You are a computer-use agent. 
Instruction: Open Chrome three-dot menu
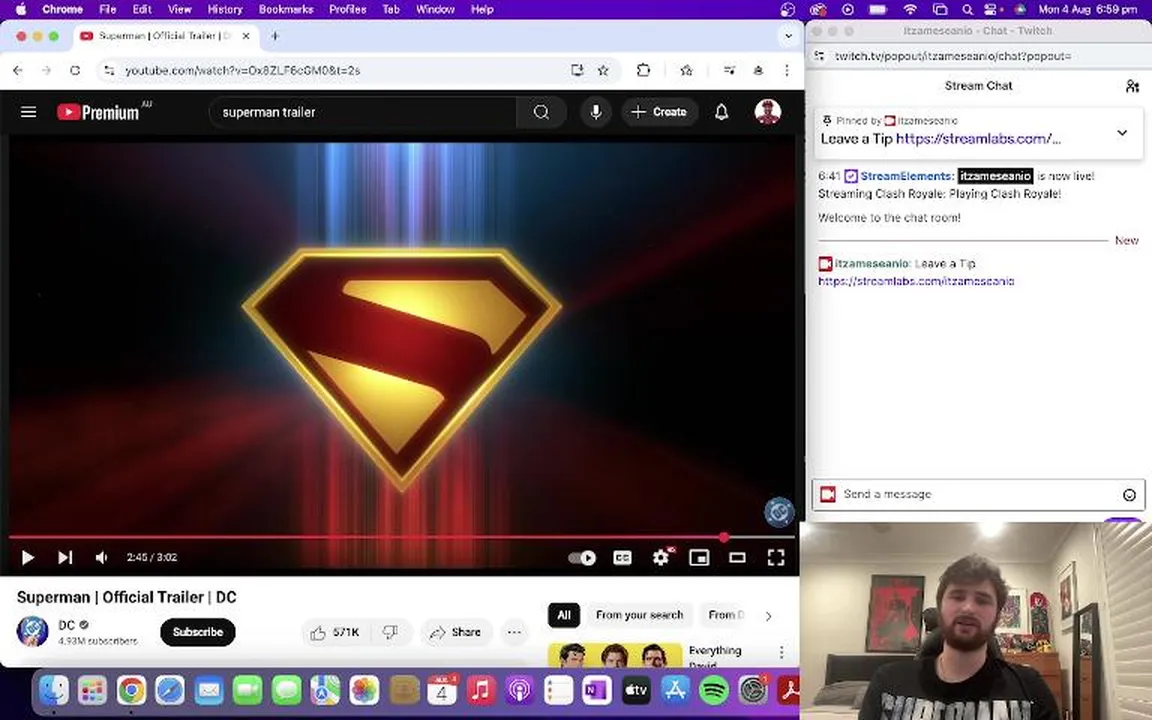787,71
